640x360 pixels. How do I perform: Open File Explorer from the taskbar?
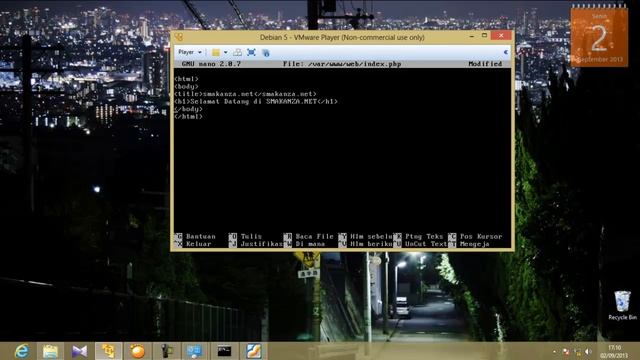(50, 351)
